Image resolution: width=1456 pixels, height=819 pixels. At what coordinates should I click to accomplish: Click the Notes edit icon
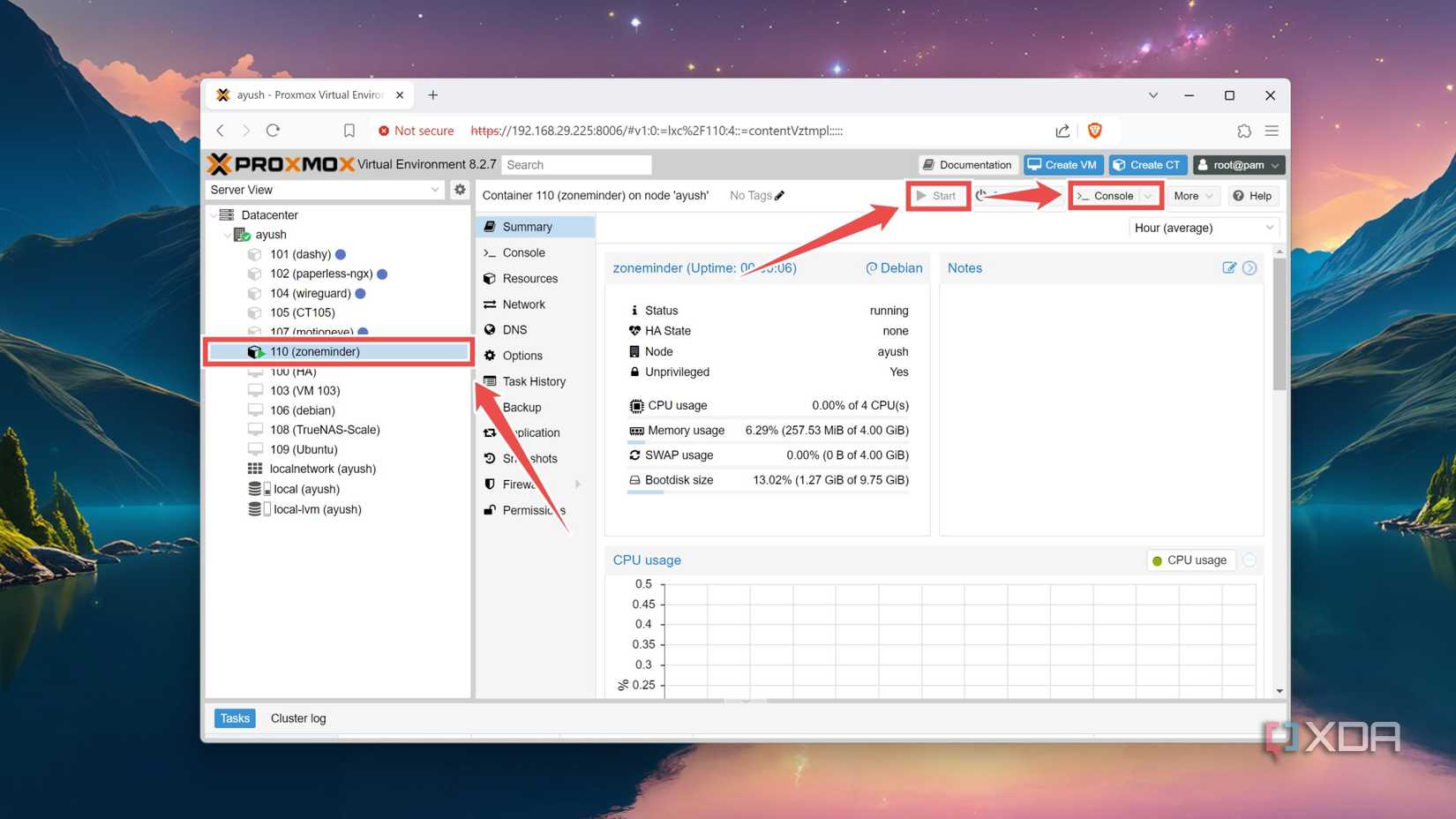coord(1228,267)
